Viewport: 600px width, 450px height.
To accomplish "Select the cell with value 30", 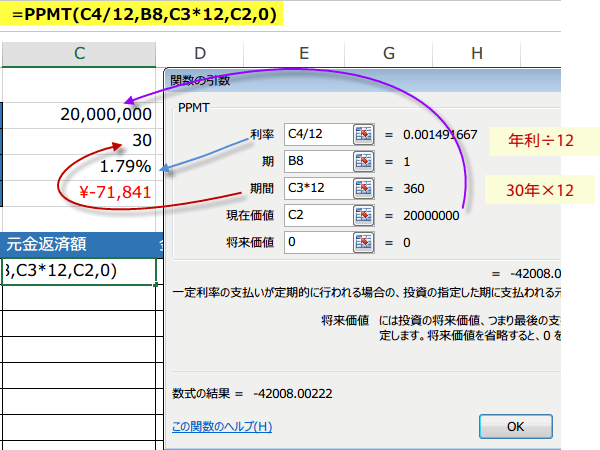I will (x=79, y=140).
